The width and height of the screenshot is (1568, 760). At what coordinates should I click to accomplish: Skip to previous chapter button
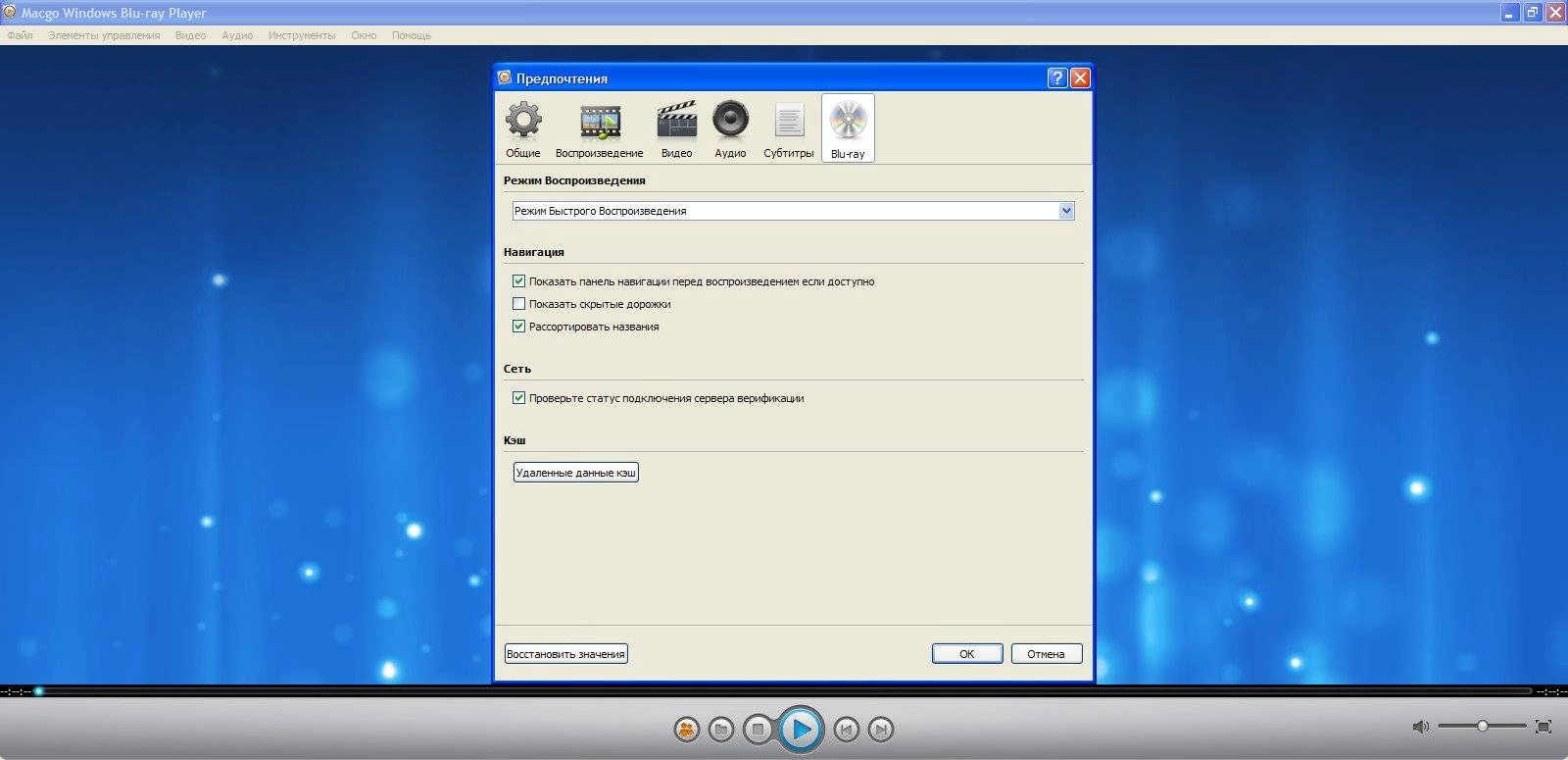click(x=846, y=730)
